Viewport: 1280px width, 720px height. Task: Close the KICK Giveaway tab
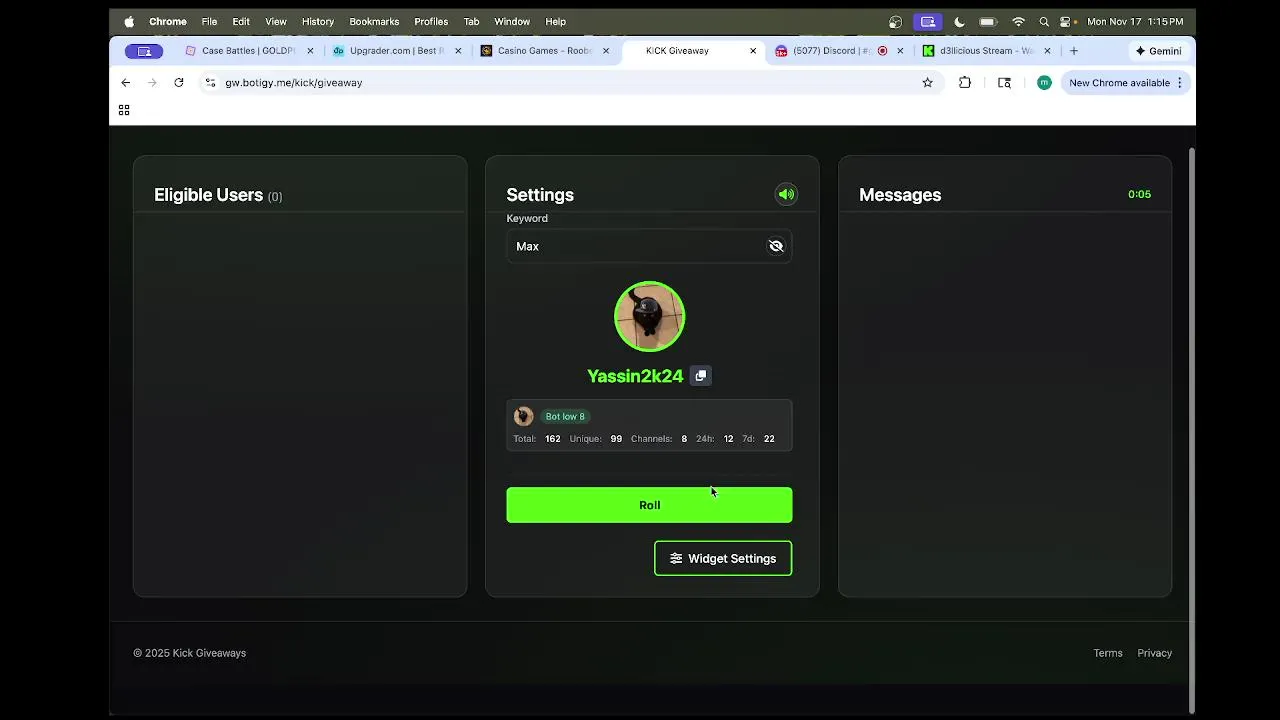(753, 51)
